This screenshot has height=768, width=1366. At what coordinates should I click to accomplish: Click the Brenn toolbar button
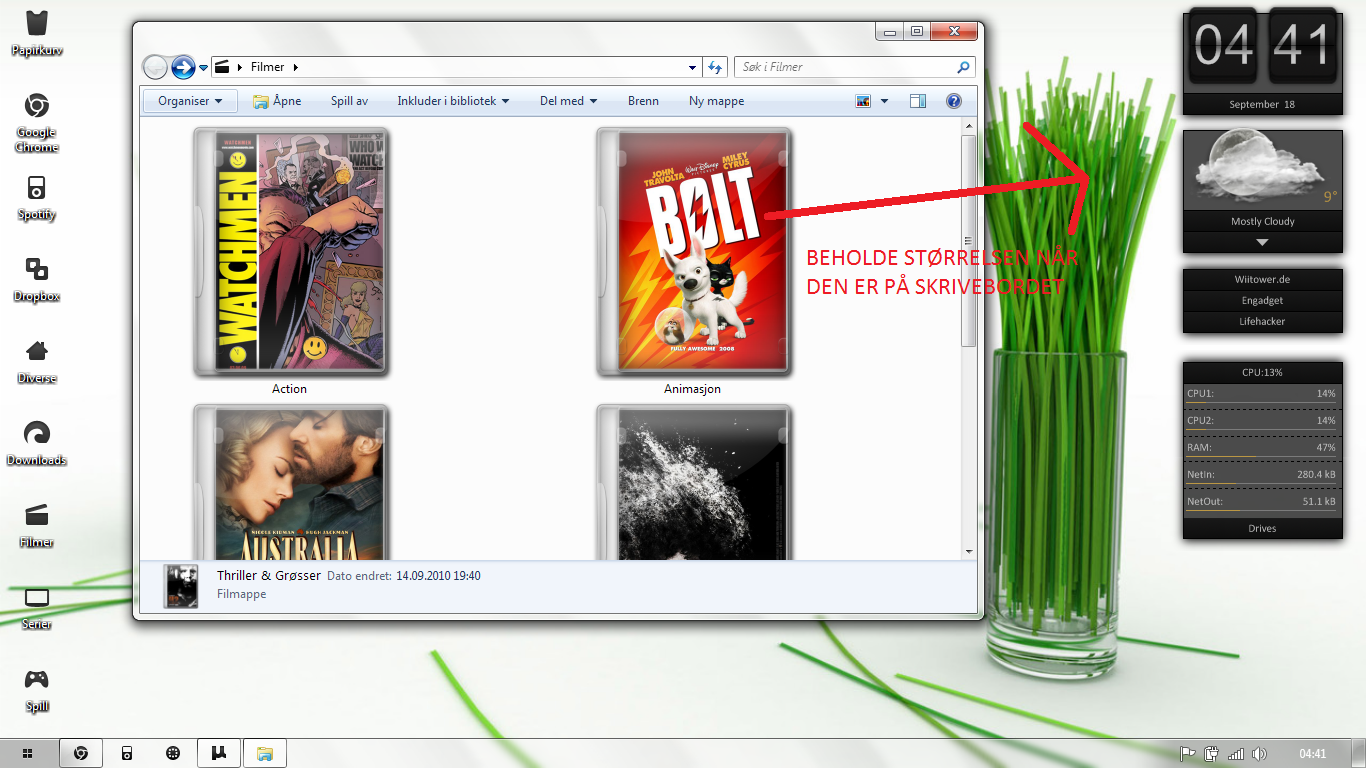(x=643, y=101)
